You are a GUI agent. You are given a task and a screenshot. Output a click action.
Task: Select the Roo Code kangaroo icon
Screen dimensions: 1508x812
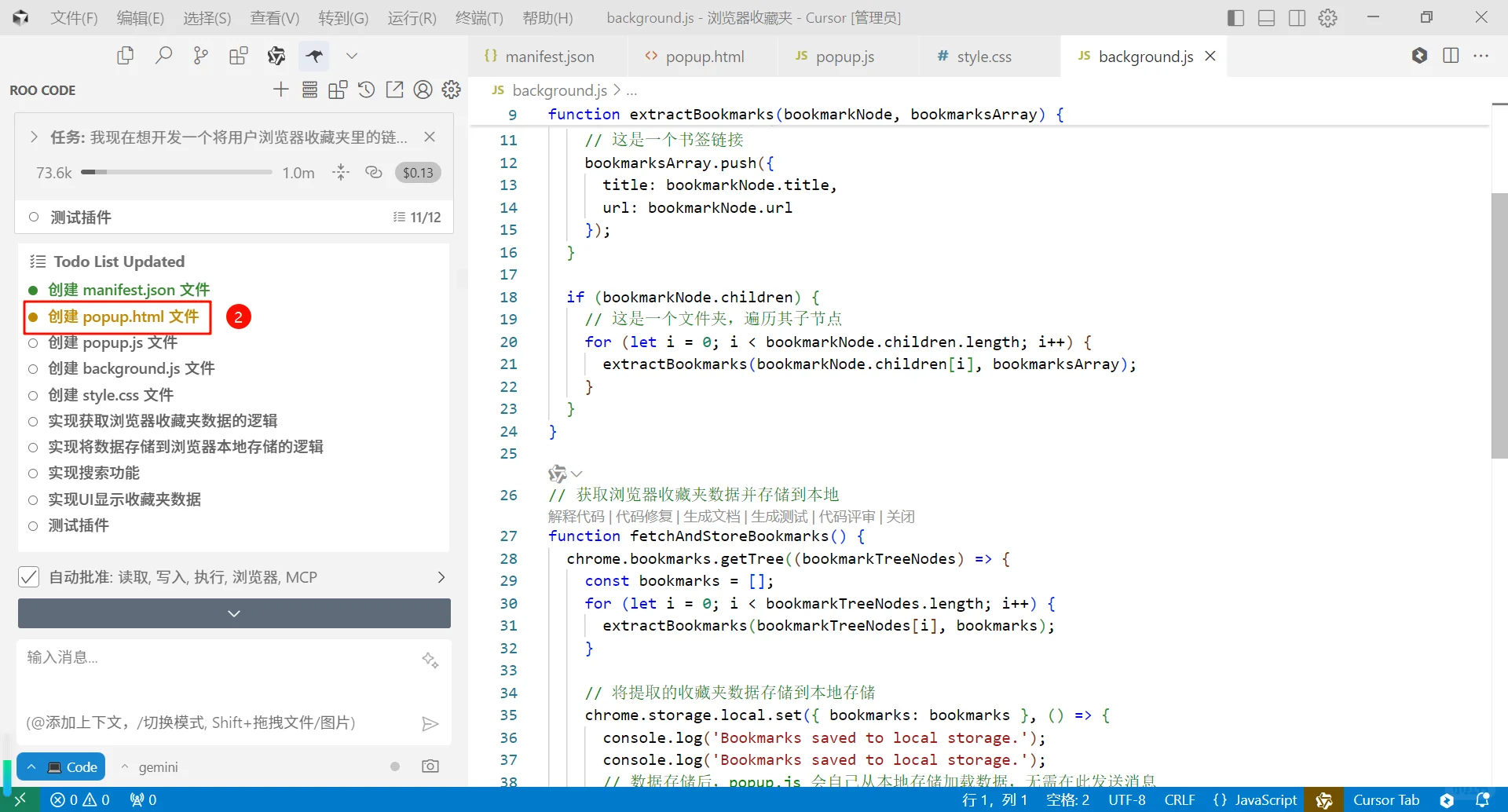click(314, 56)
